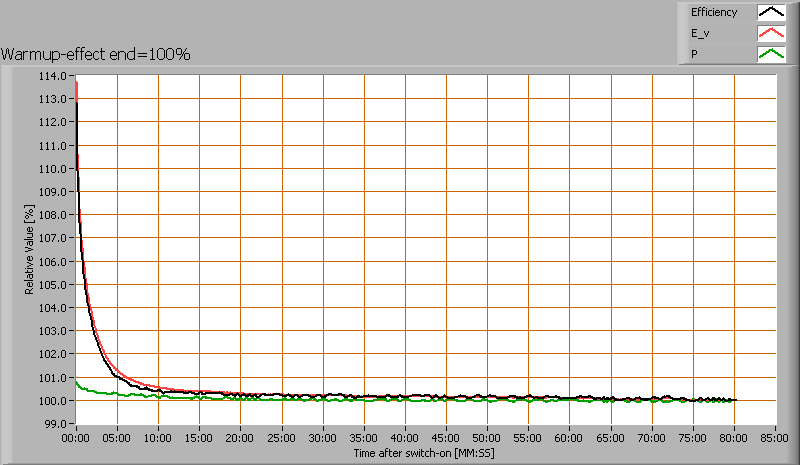Click the 107.0 Y-axis tick label
This screenshot has height=465, width=800.
point(53,238)
